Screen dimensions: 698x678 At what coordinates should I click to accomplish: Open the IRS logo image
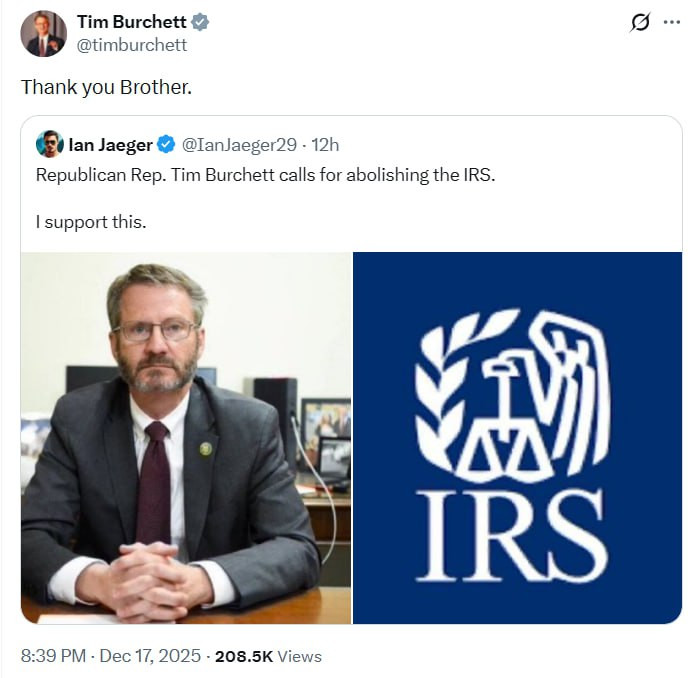(x=517, y=438)
